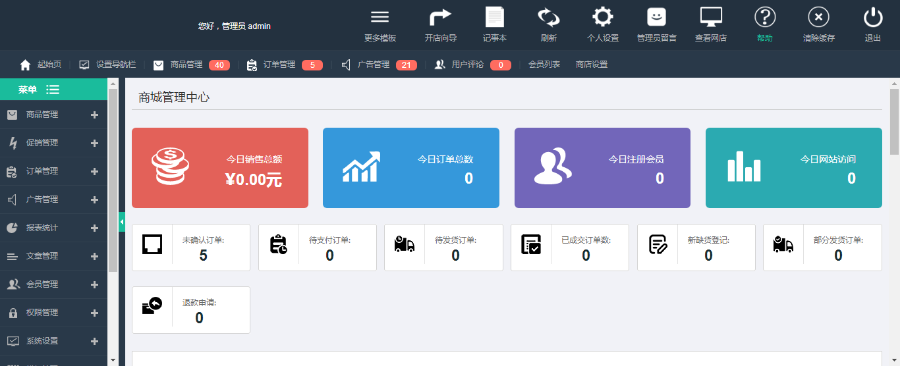This screenshot has height=366, width=900.
Task: Collapse the sidebar with green arrow handle
Action: click(122, 222)
